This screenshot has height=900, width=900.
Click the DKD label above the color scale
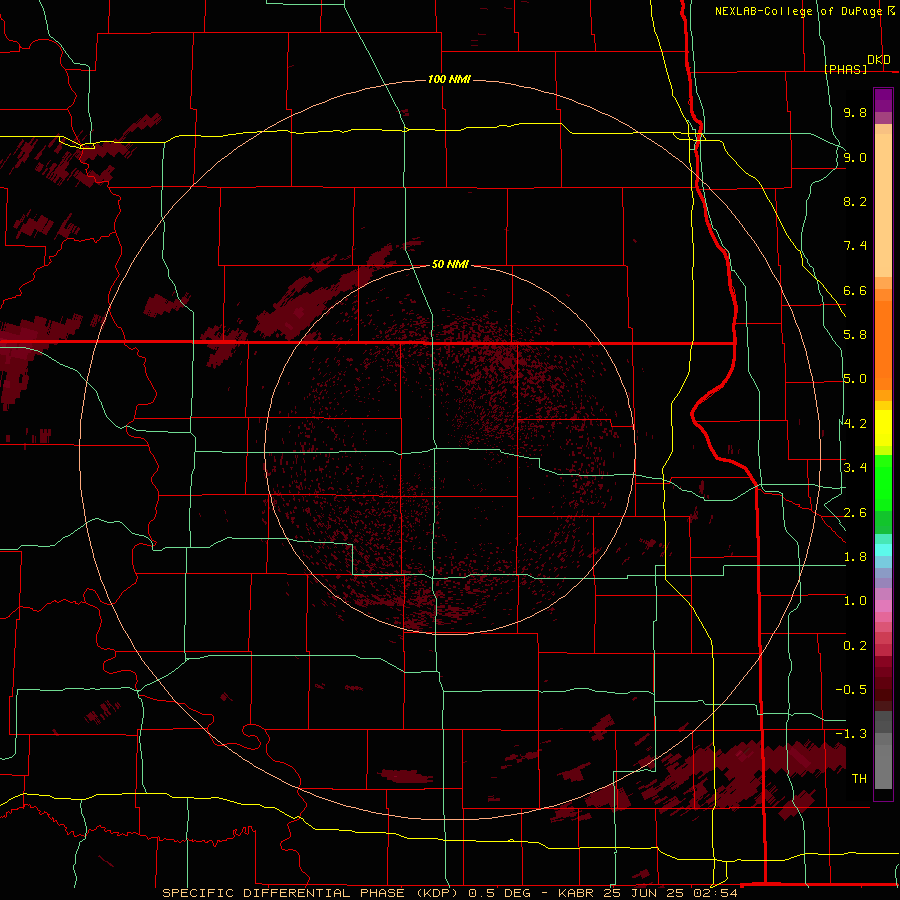pyautogui.click(x=879, y=60)
